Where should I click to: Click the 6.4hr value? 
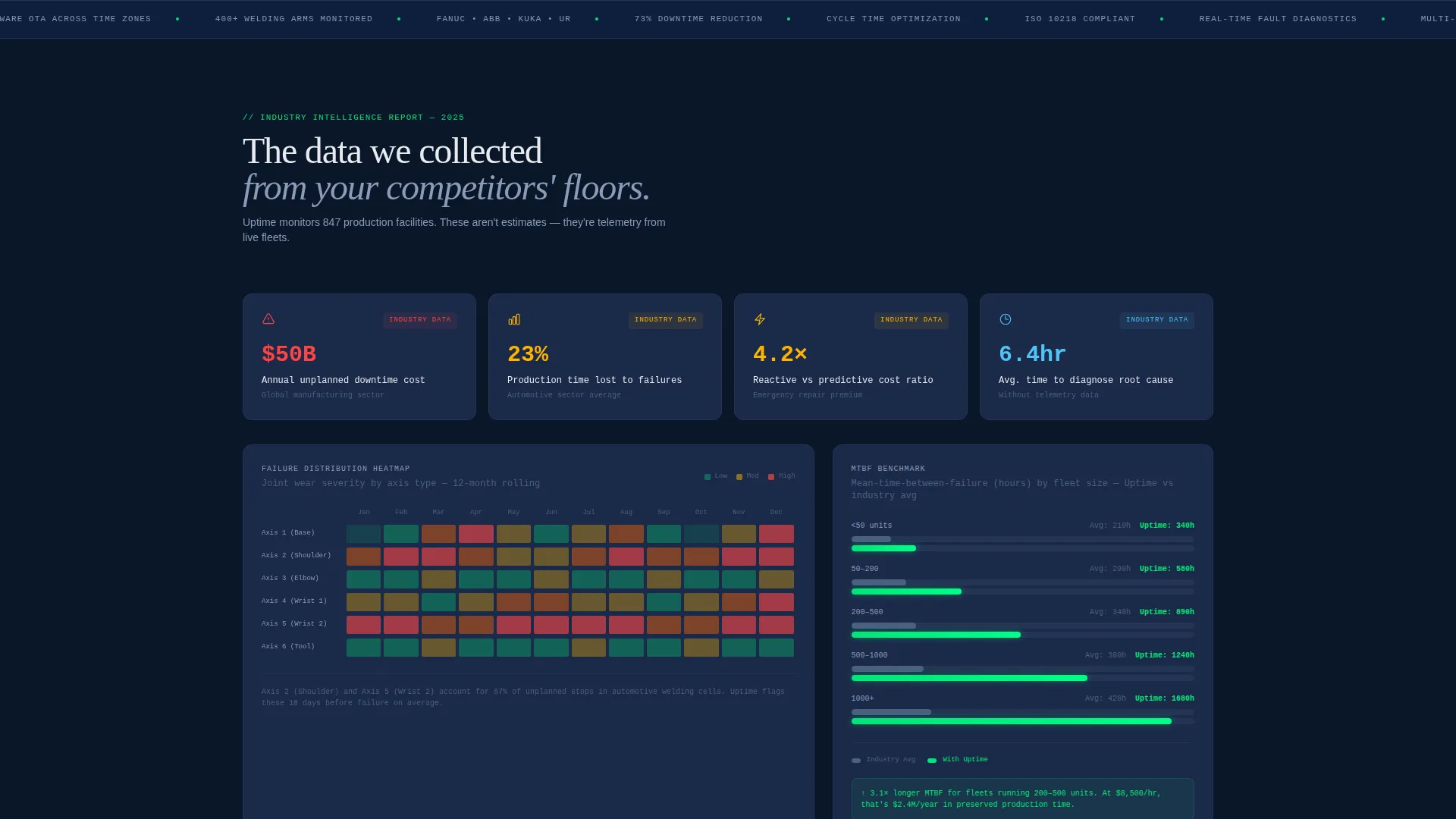(1033, 354)
